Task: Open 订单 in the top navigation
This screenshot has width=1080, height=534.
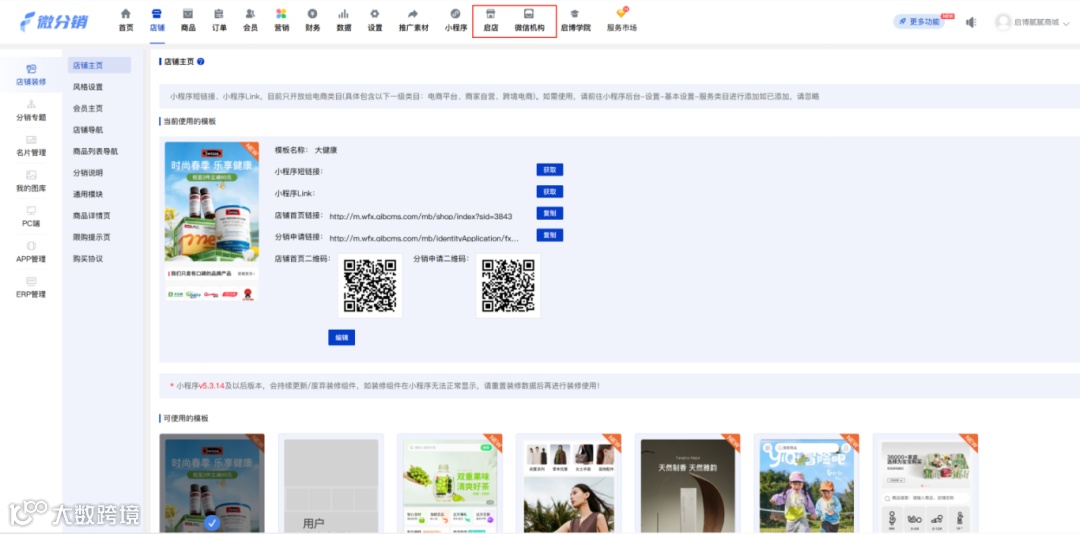Action: coord(219,20)
